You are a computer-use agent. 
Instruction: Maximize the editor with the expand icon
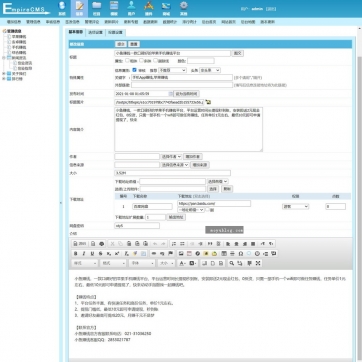[x=258, y=263]
